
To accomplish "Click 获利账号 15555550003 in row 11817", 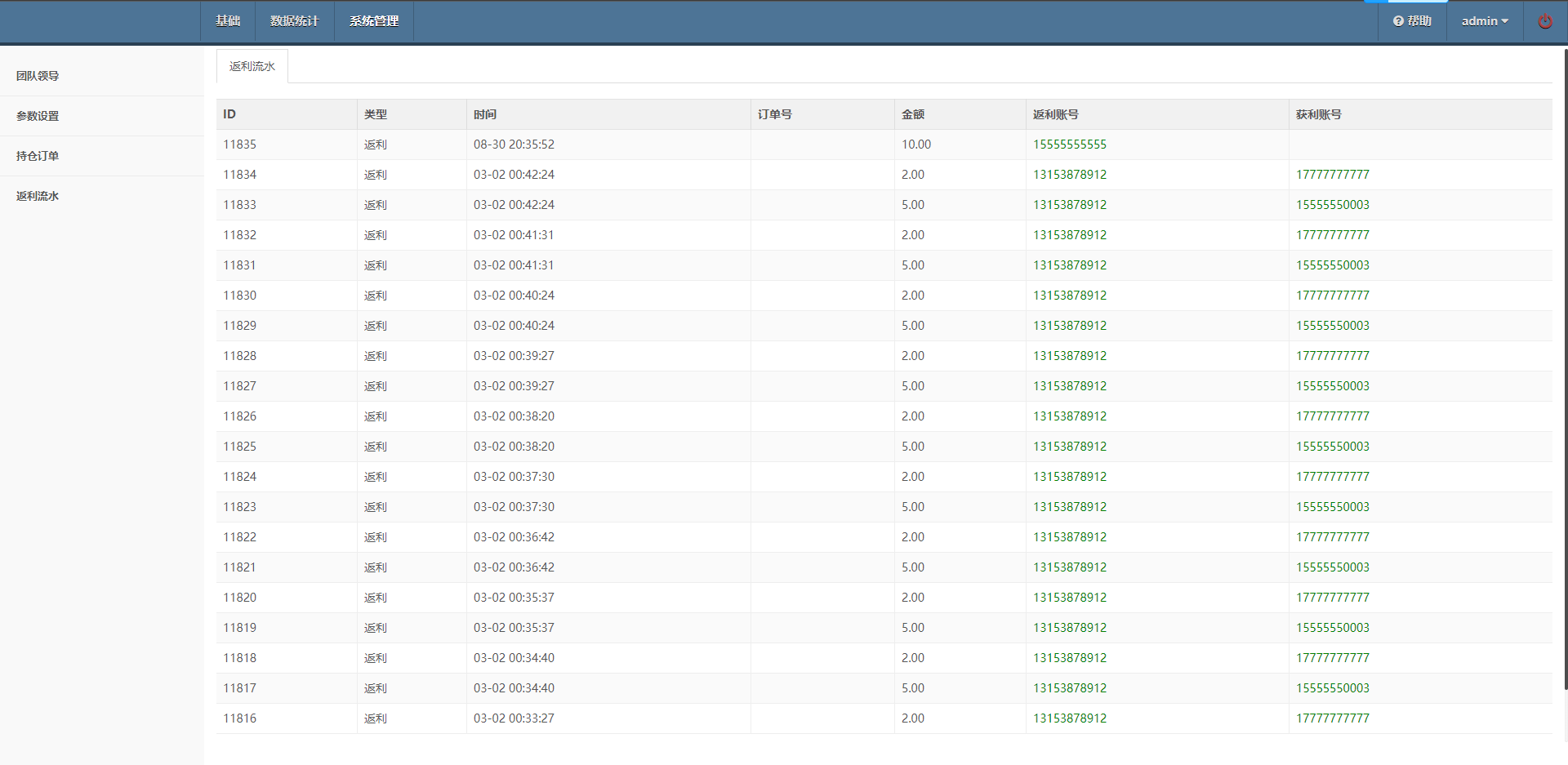I will [x=1332, y=688].
